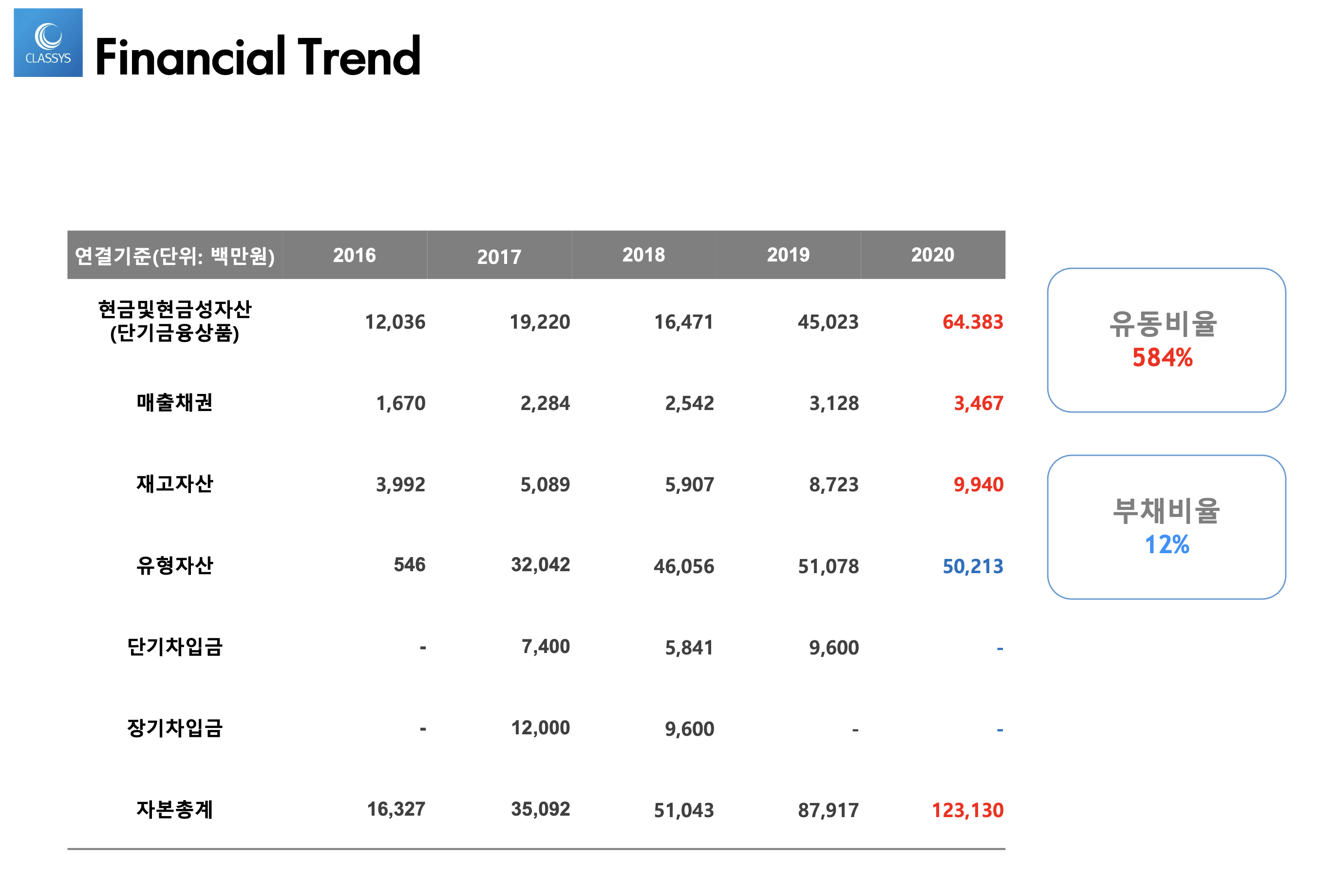Select the value 3,128

(834, 403)
